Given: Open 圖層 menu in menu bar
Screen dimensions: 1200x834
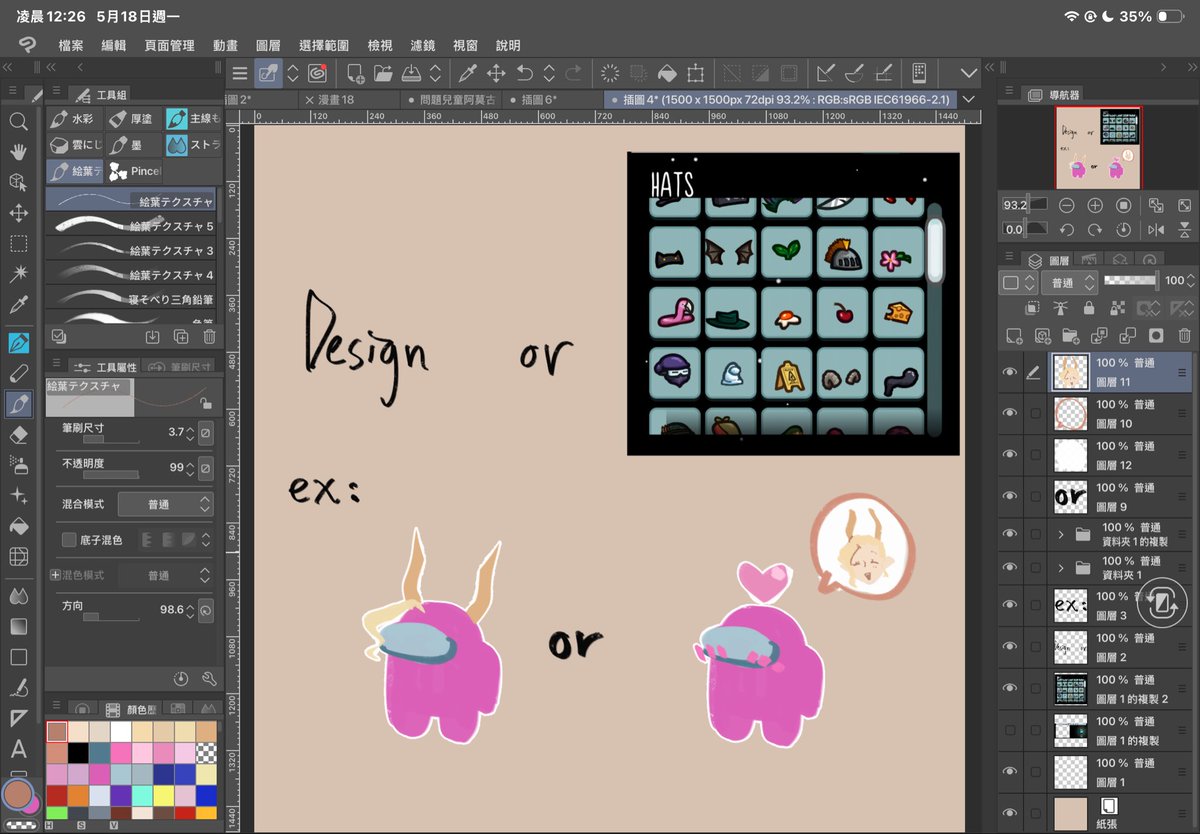Looking at the screenshot, I should point(268,45).
